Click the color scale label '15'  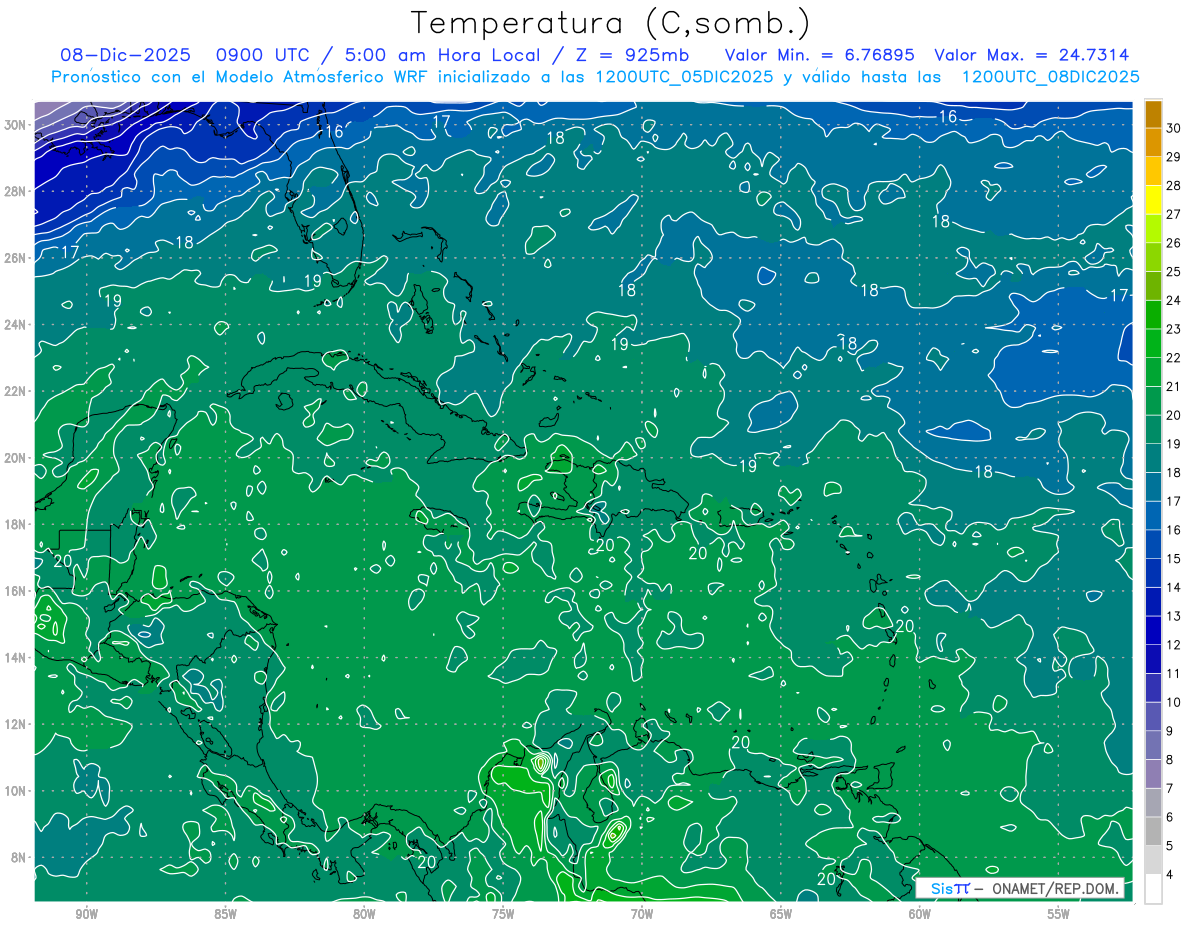(1174, 559)
